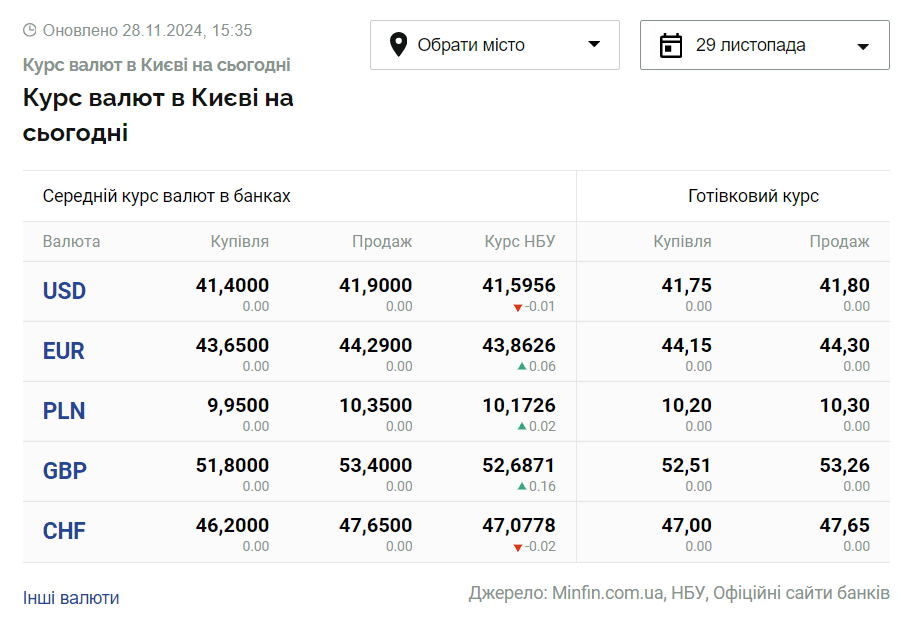Click bank Продаж column header
This screenshot has width=912, height=633.
pyautogui.click(x=382, y=241)
